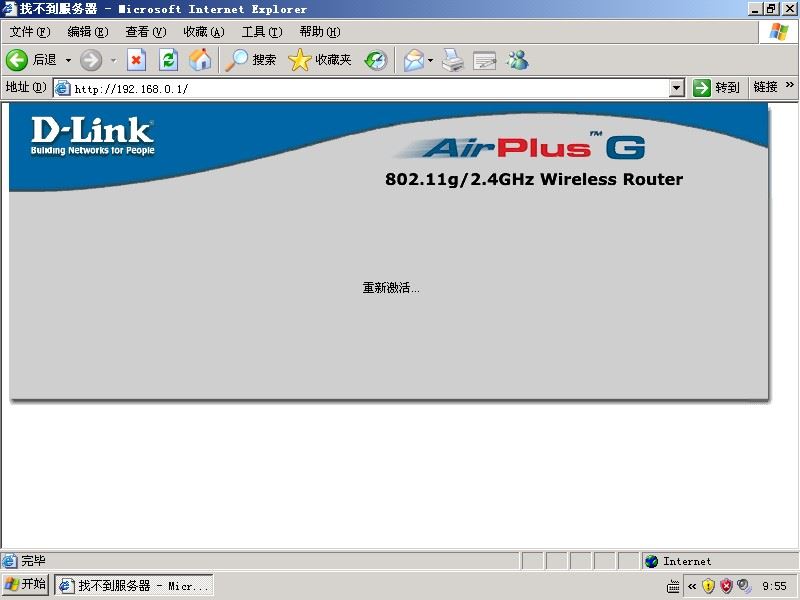Open the Messenger people icon
Image resolution: width=800 pixels, height=600 pixels.
(x=517, y=60)
